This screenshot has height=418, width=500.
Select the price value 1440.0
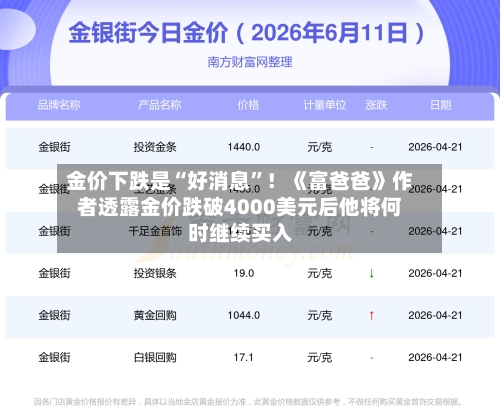pos(244,147)
